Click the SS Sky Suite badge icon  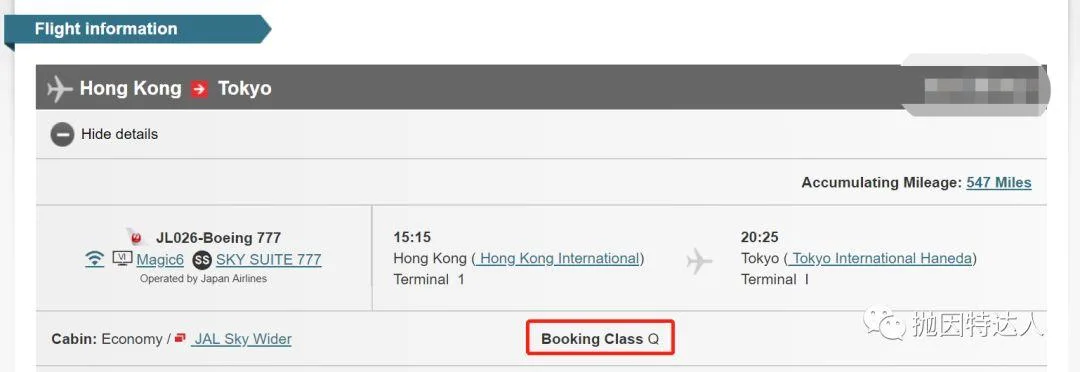point(202,260)
